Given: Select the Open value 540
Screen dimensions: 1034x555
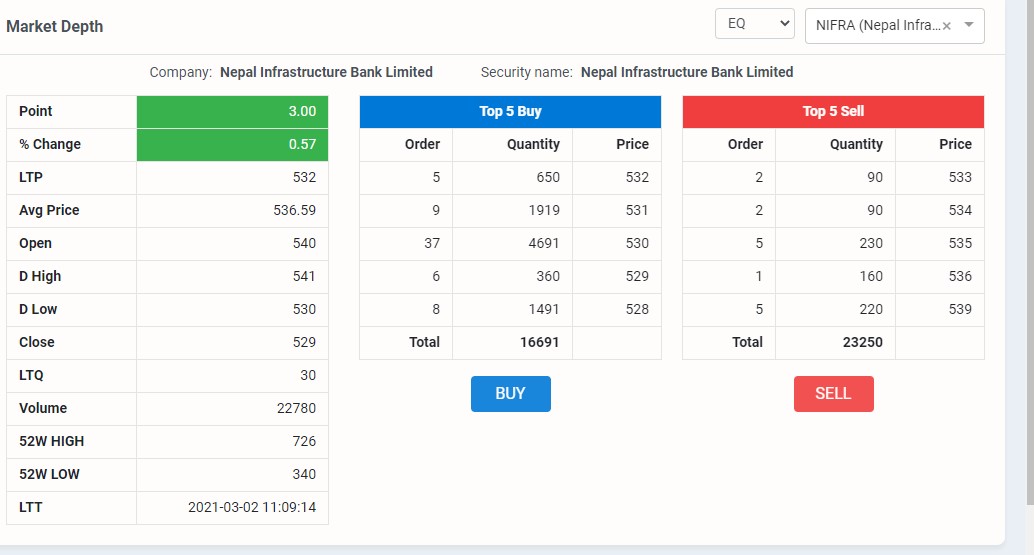Looking at the screenshot, I should pos(304,243).
